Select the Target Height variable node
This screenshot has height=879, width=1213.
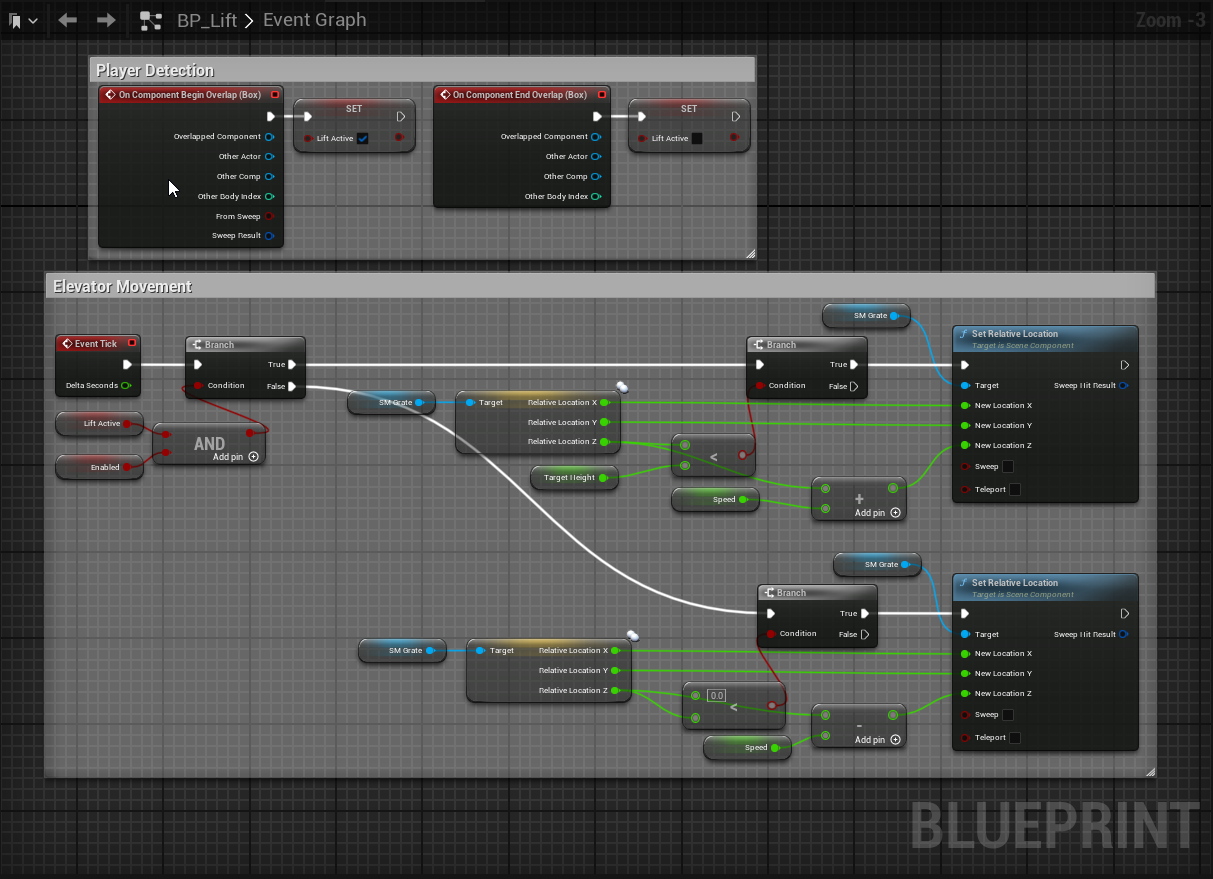574,478
